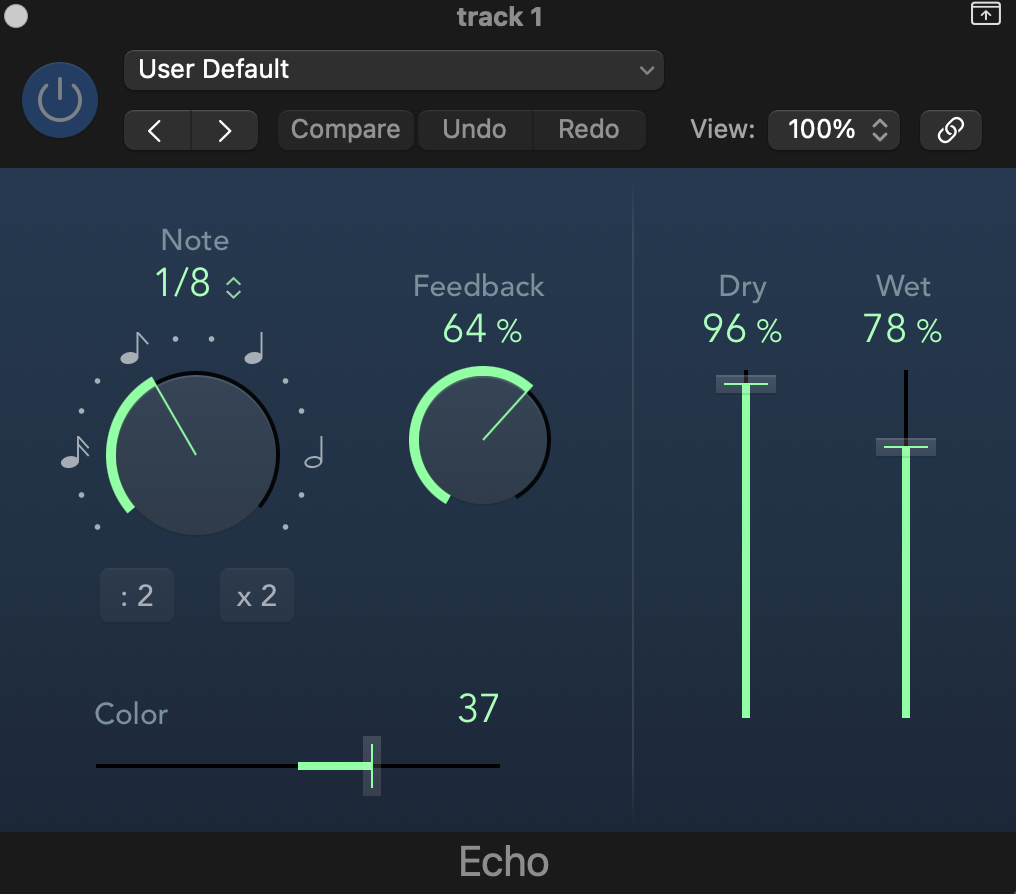Click the Feedback label
The height and width of the screenshot is (894, 1016).
point(479,286)
